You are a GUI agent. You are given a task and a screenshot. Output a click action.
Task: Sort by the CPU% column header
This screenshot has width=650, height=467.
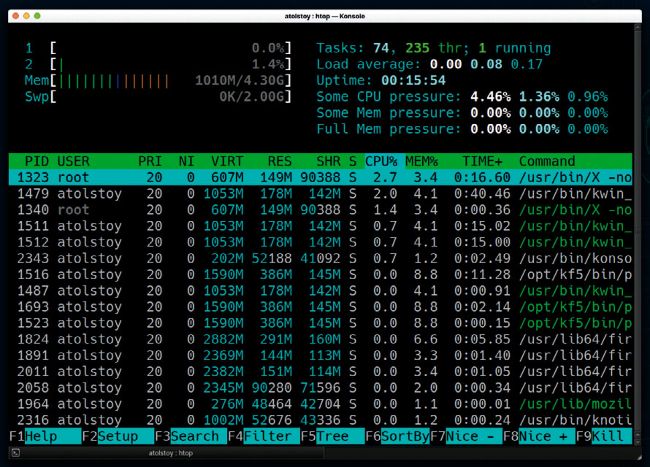click(x=380, y=160)
